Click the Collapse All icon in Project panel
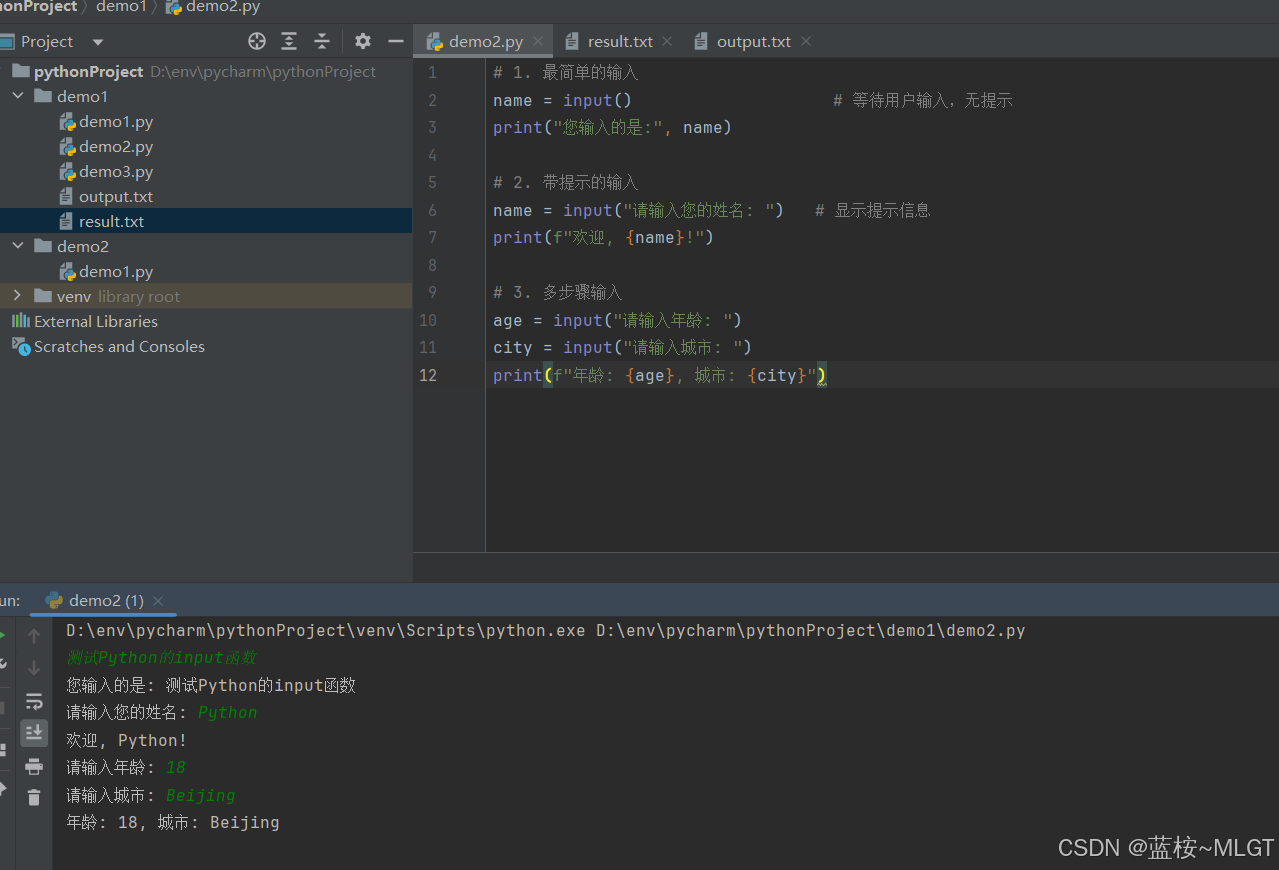Image resolution: width=1279 pixels, height=870 pixels. pos(322,41)
